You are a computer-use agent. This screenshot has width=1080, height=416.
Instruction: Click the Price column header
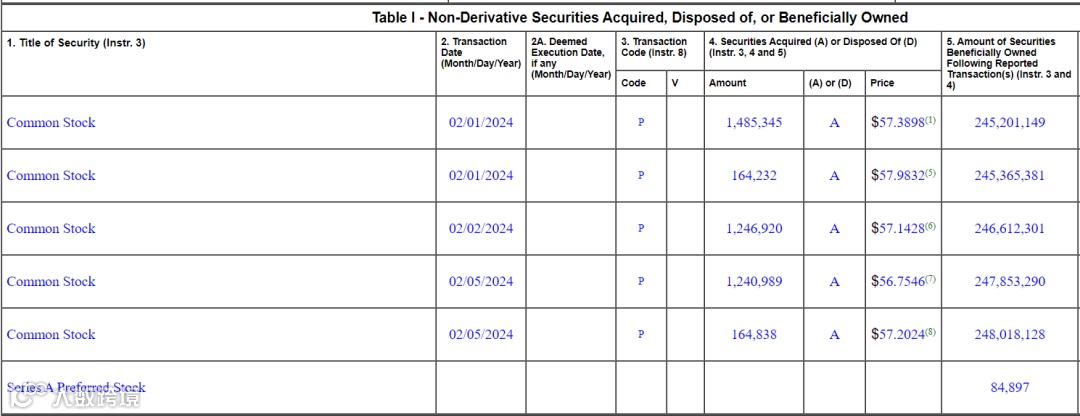coord(882,83)
